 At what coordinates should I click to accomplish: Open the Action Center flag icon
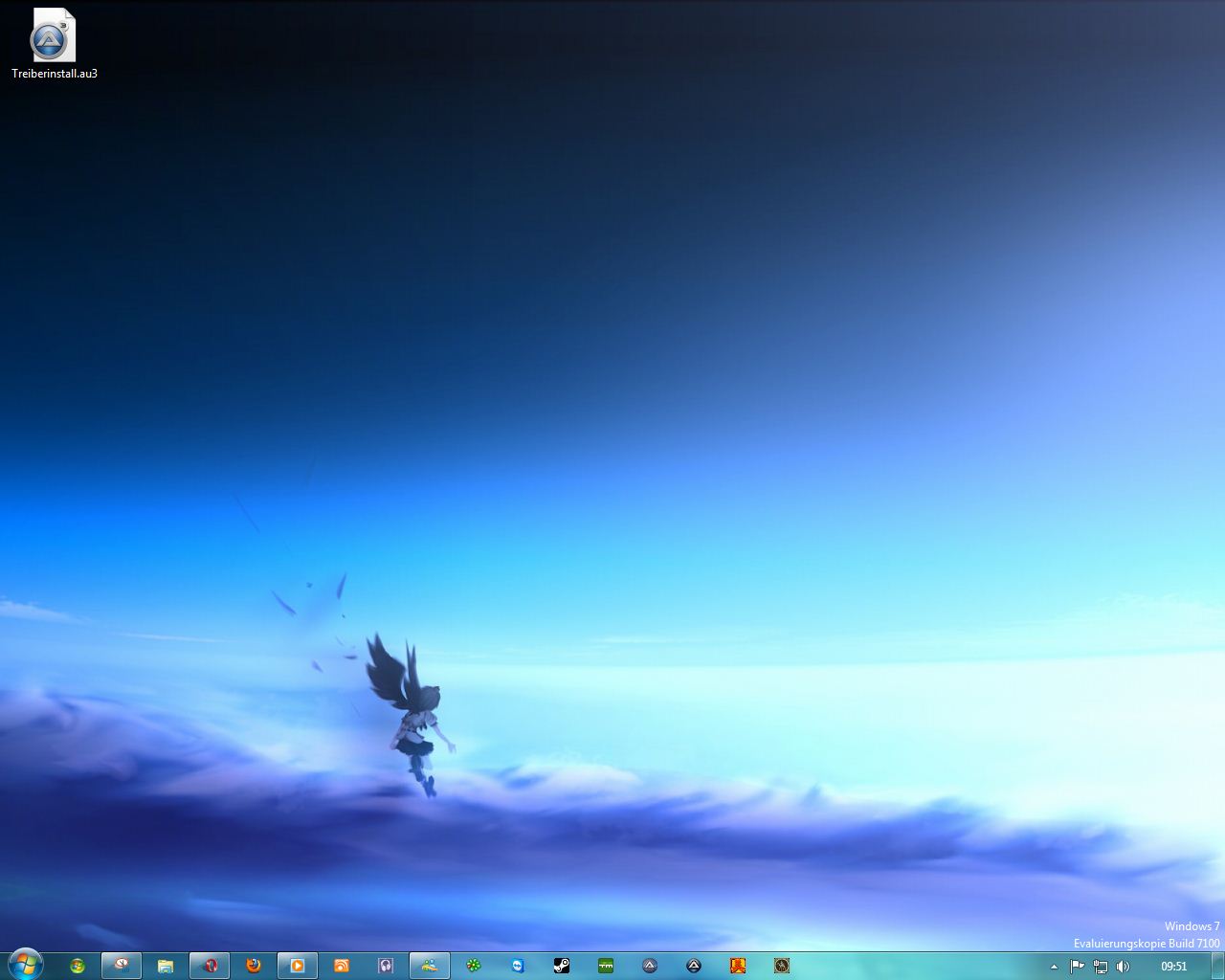[1077, 967]
